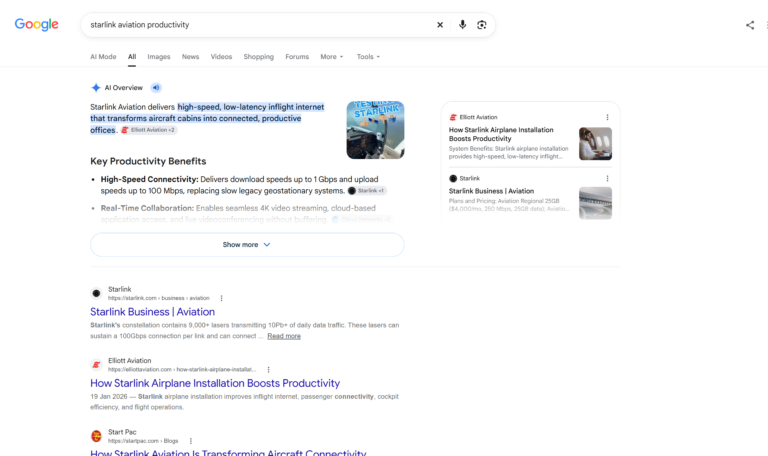Open the Images tab
The width and height of the screenshot is (768, 456).
point(159,57)
